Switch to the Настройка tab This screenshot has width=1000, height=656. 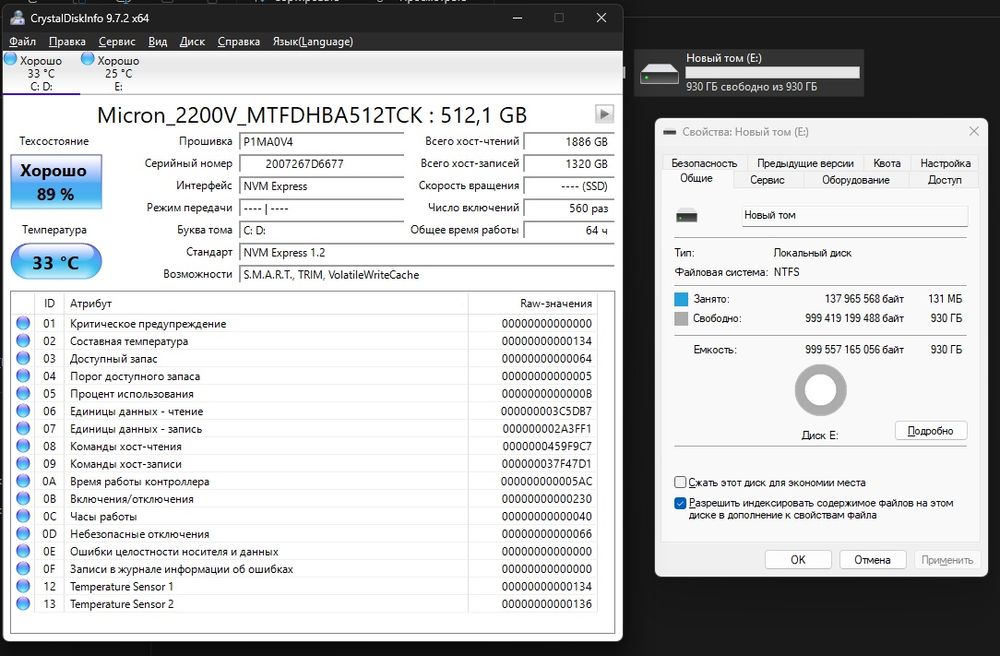945,163
